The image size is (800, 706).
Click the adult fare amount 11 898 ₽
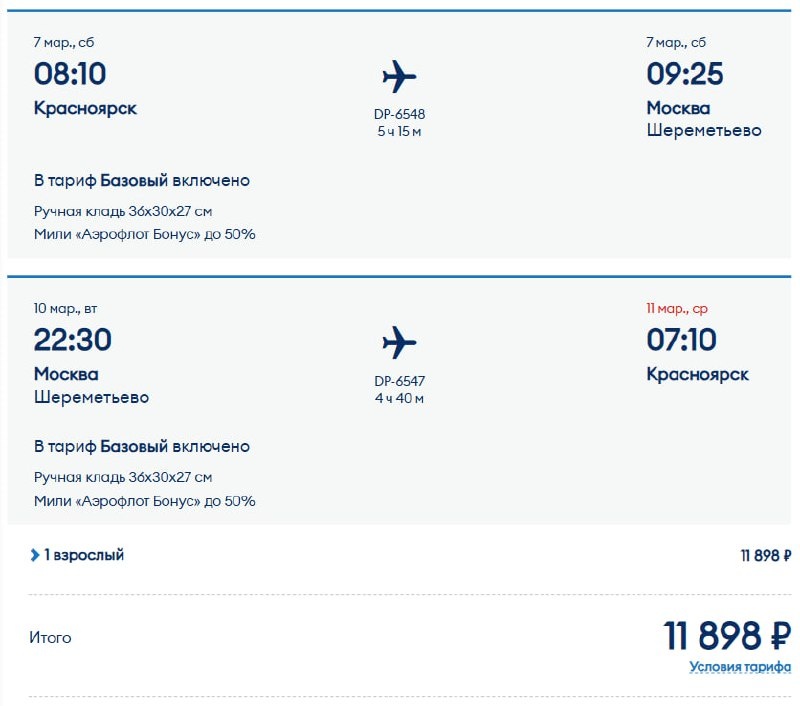[x=766, y=556]
